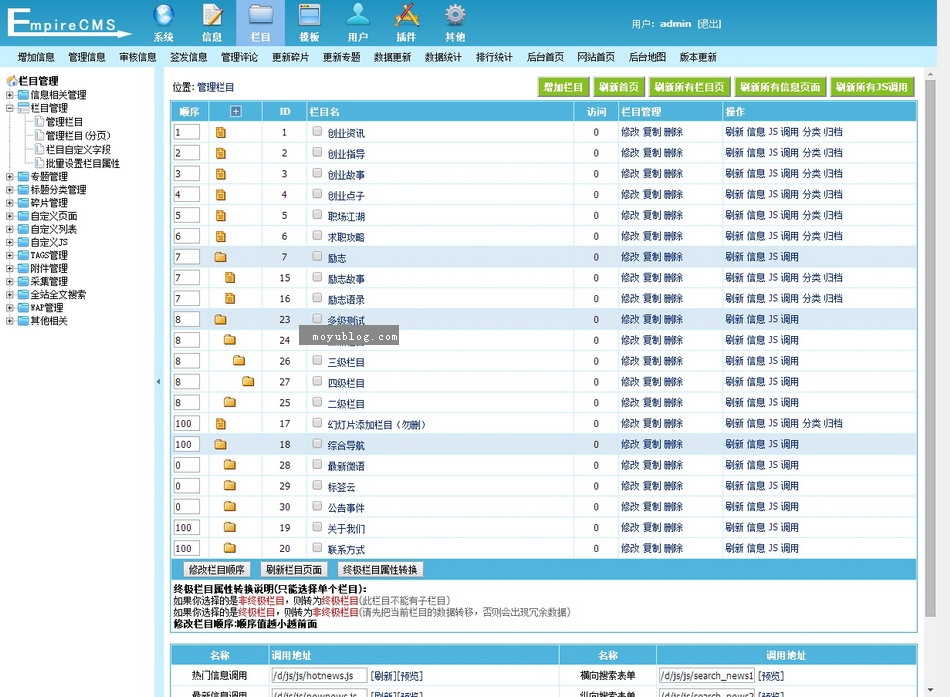Click the page icon for 创业资讯 row
This screenshot has width=950, height=697.
coord(221,133)
